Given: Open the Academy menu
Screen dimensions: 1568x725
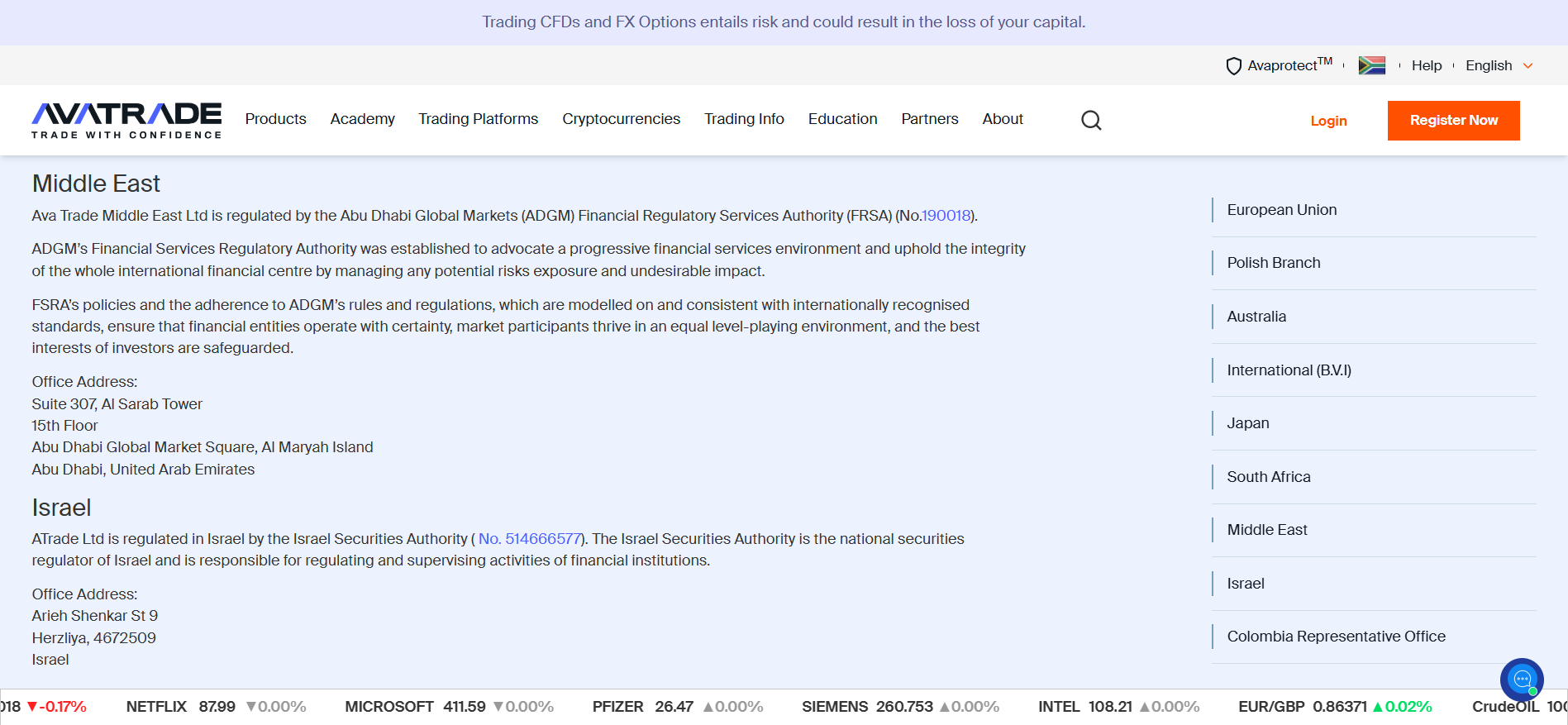Looking at the screenshot, I should [363, 119].
